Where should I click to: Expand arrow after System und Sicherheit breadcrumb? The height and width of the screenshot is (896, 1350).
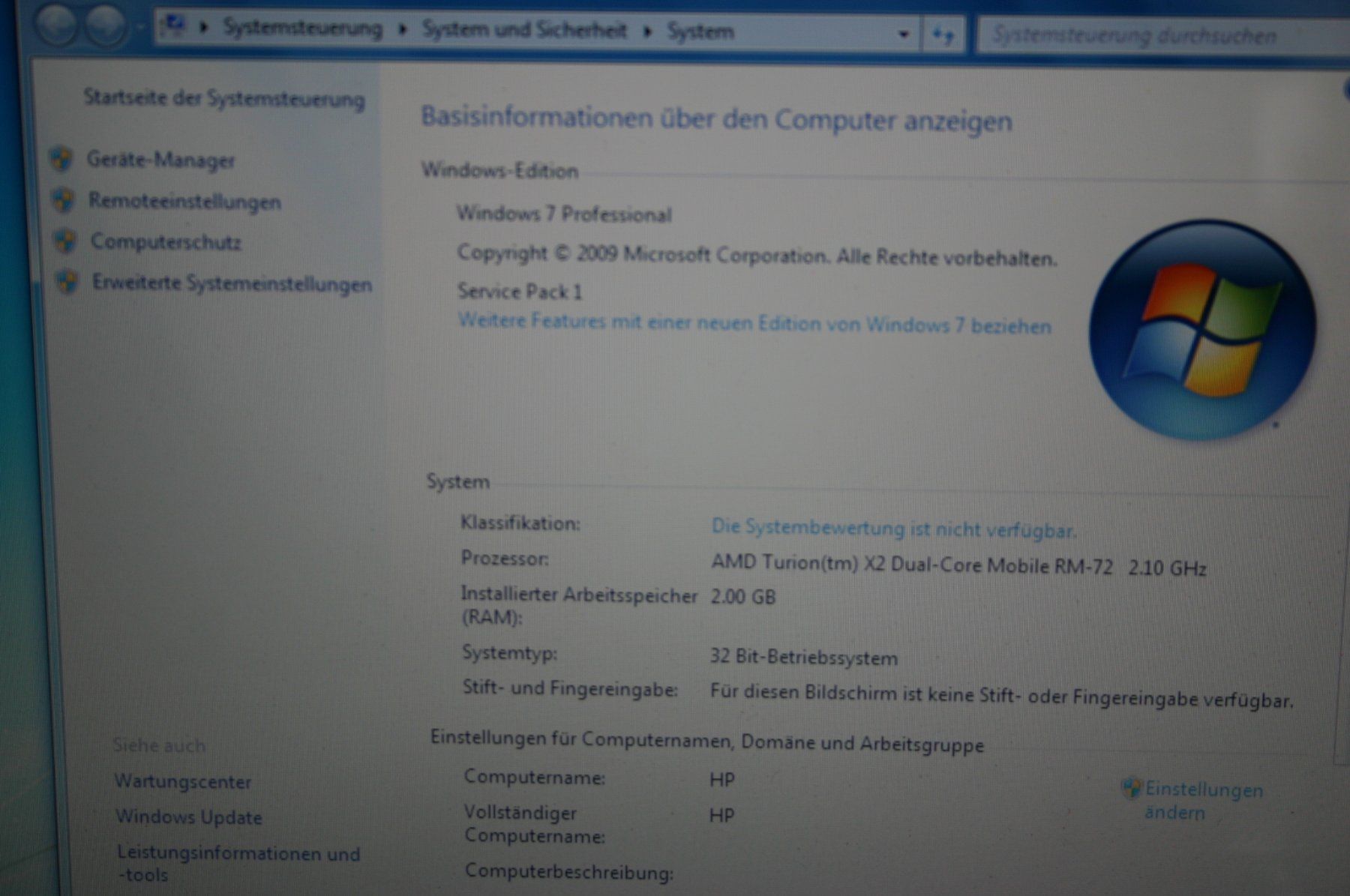coord(648,31)
